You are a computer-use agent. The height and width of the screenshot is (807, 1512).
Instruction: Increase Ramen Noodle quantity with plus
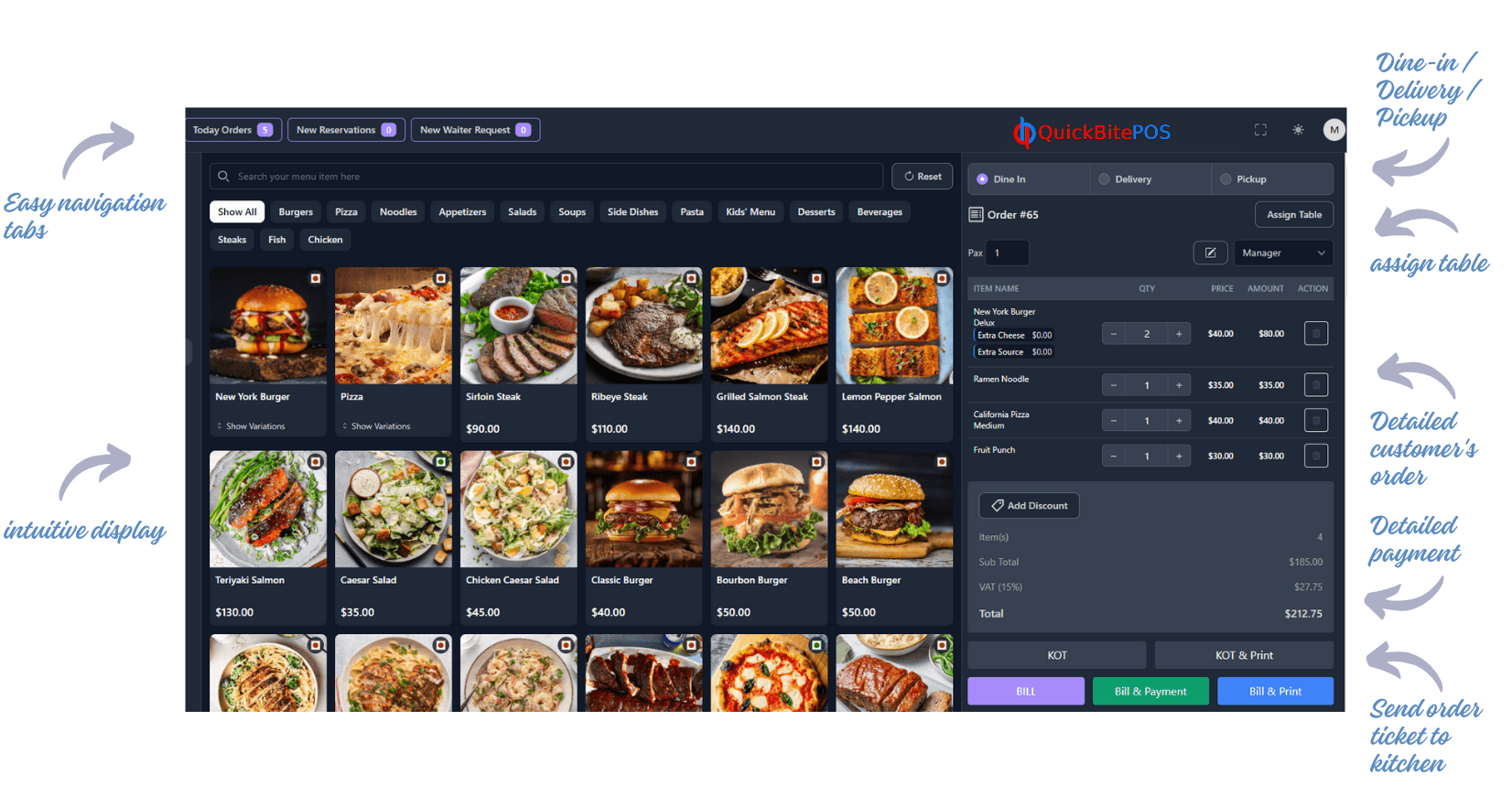coord(1179,385)
